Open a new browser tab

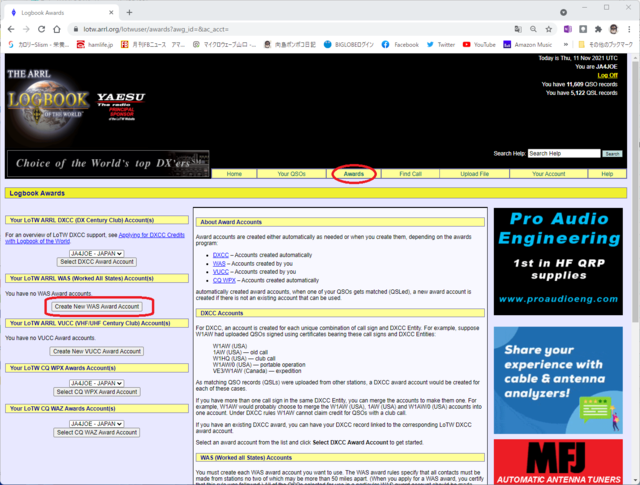(x=129, y=12)
